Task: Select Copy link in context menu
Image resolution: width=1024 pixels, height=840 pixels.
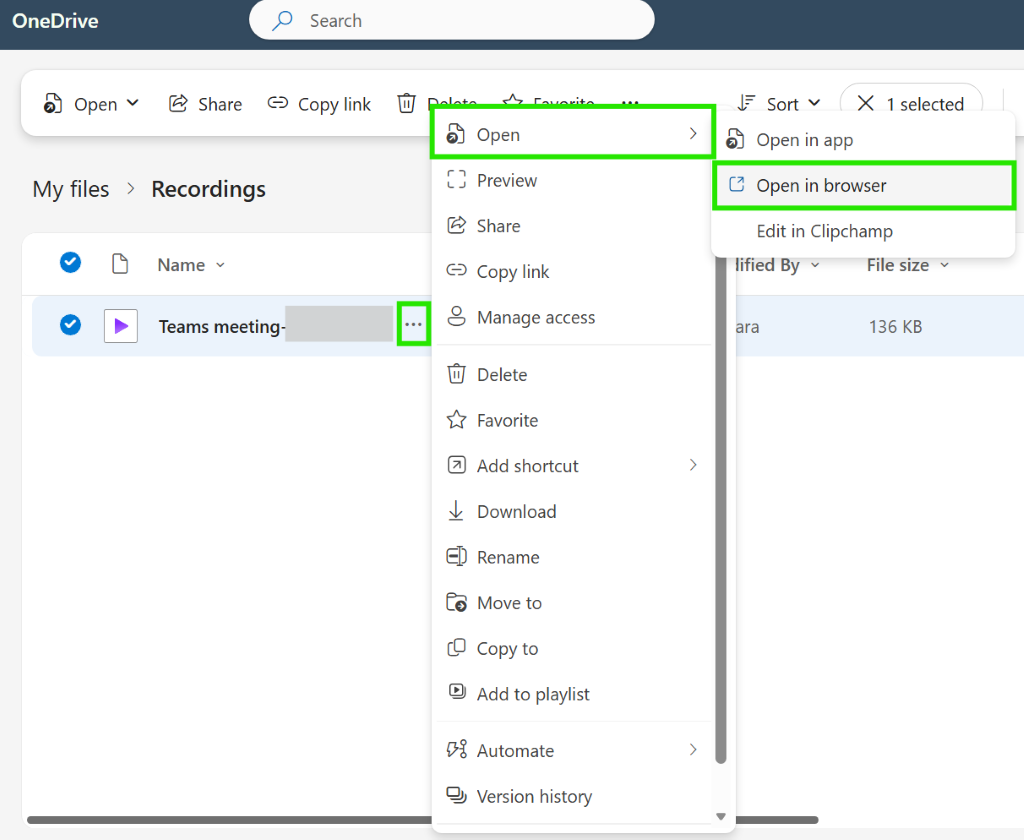Action: tap(572, 272)
